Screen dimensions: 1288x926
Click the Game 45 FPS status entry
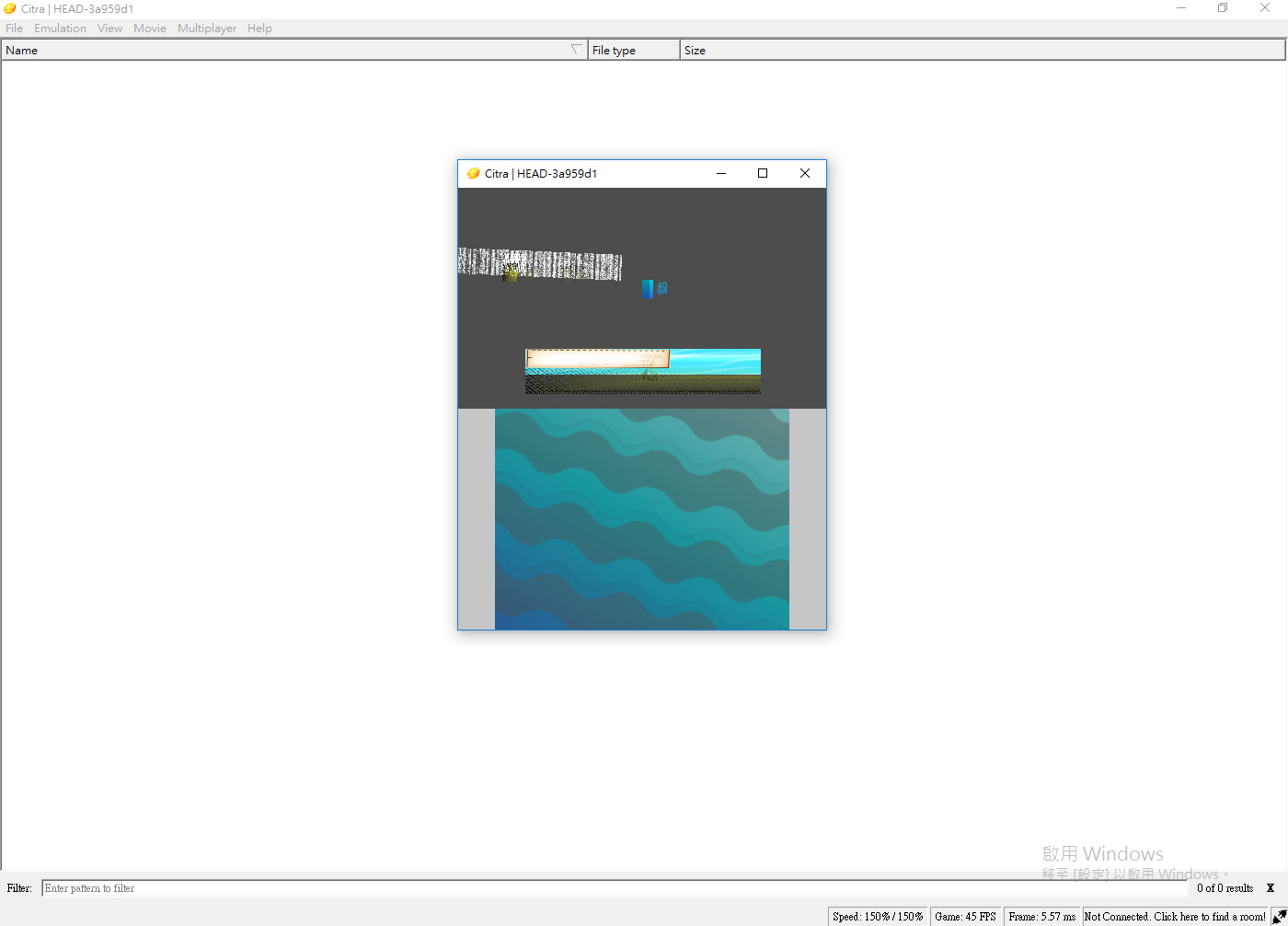click(x=965, y=917)
